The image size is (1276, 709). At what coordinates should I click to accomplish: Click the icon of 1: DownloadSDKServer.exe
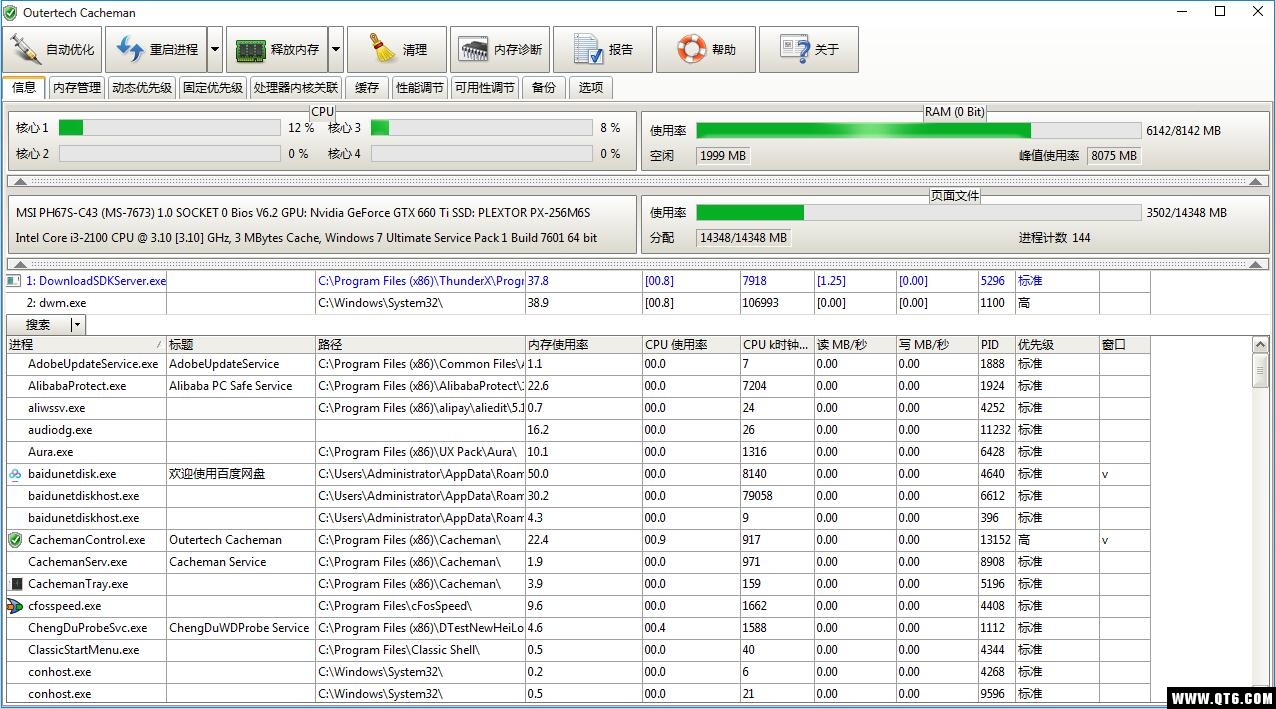pos(14,281)
